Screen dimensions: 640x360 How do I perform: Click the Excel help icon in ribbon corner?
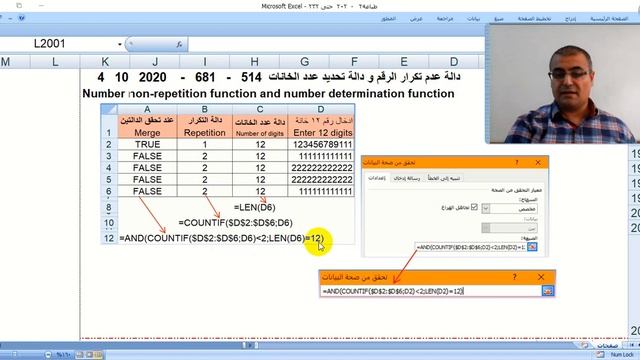[22, 18]
